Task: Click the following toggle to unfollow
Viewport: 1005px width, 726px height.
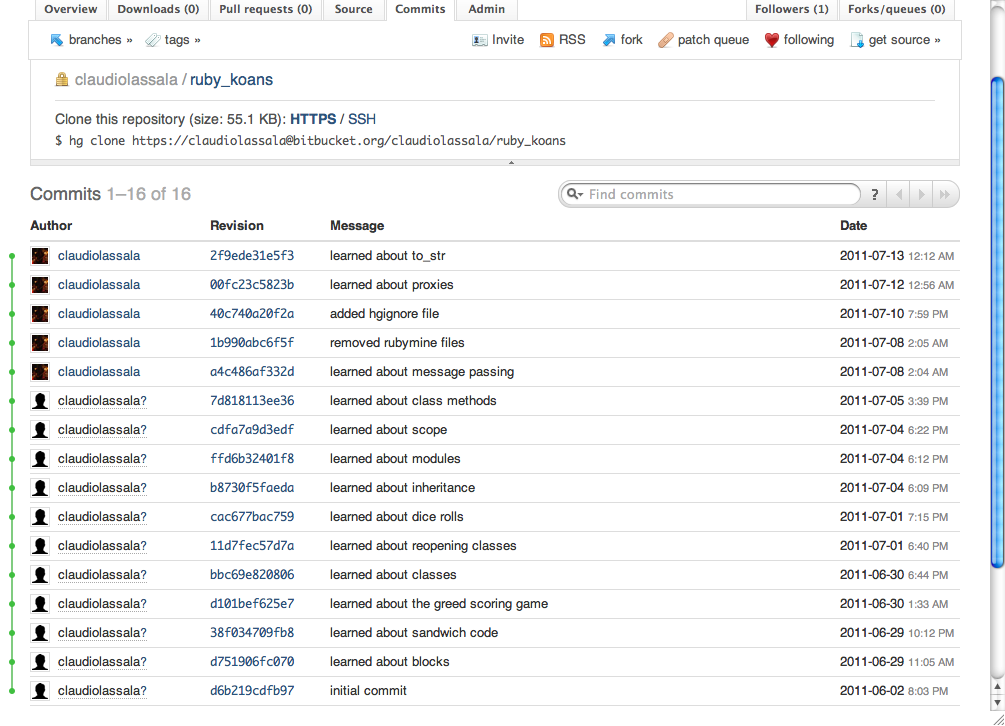Action: tap(806, 40)
